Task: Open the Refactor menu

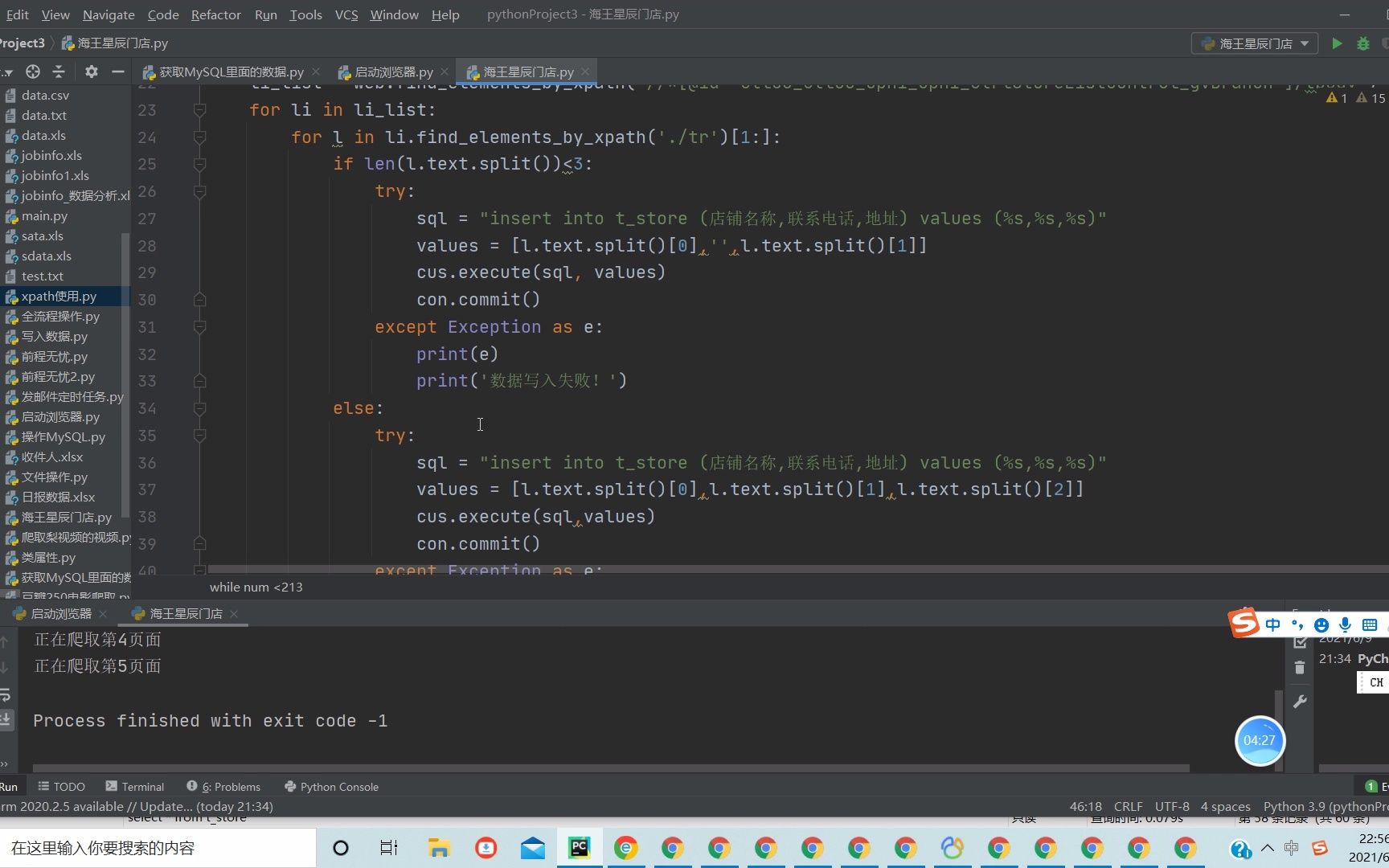Action: pos(215,14)
